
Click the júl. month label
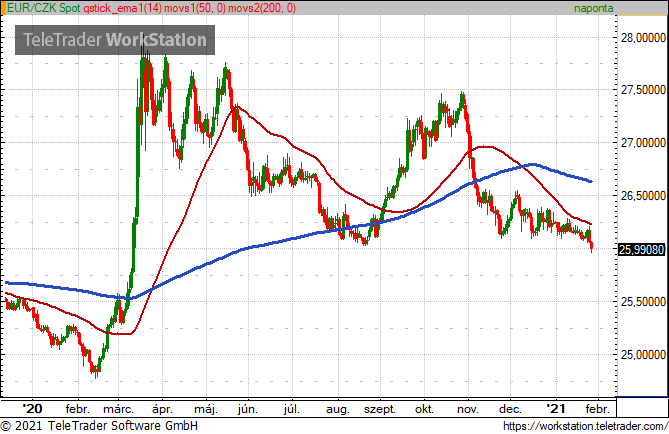coord(291,409)
